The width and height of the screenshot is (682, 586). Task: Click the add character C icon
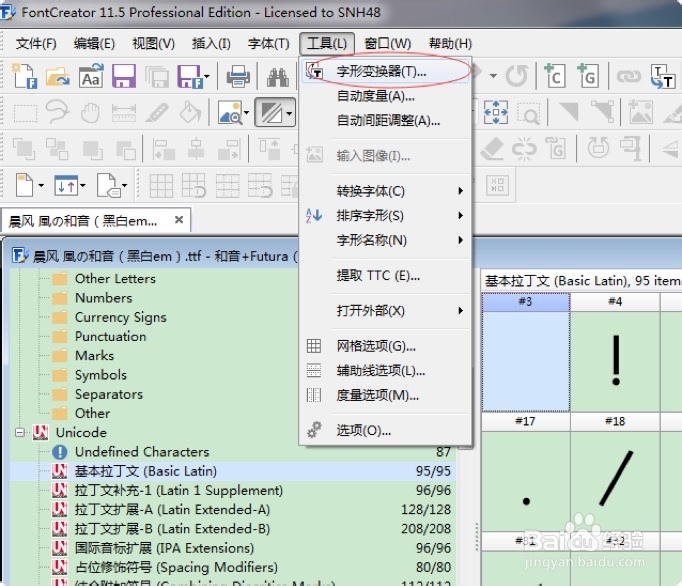click(555, 76)
